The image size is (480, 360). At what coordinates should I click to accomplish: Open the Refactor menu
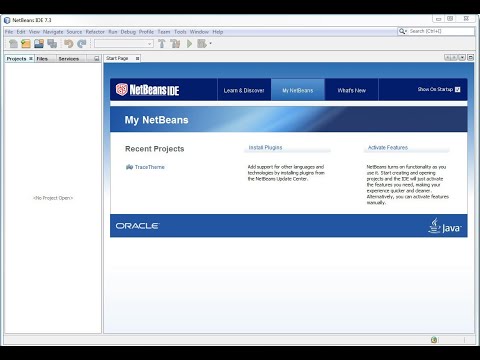click(x=95, y=32)
